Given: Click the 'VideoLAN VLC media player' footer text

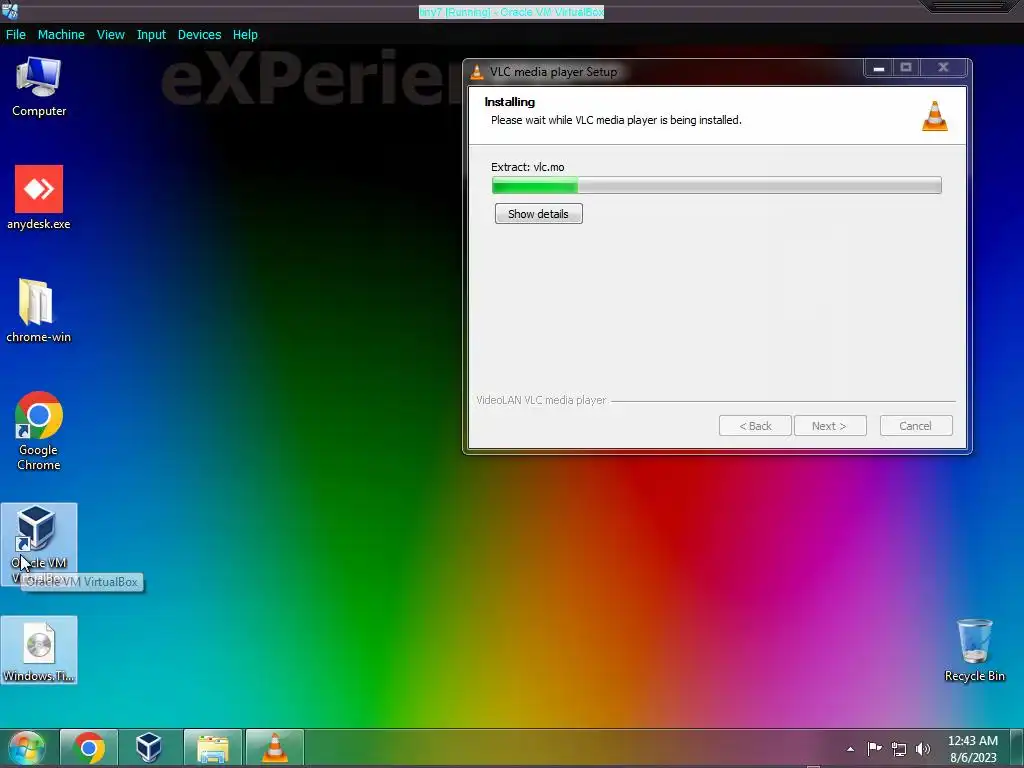Looking at the screenshot, I should click(541, 400).
